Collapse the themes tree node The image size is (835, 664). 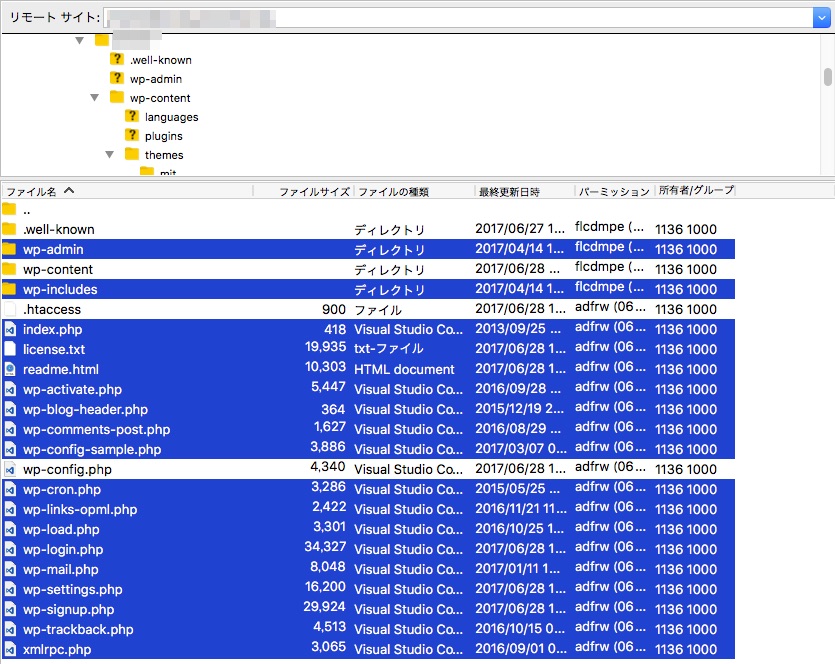[x=110, y=155]
